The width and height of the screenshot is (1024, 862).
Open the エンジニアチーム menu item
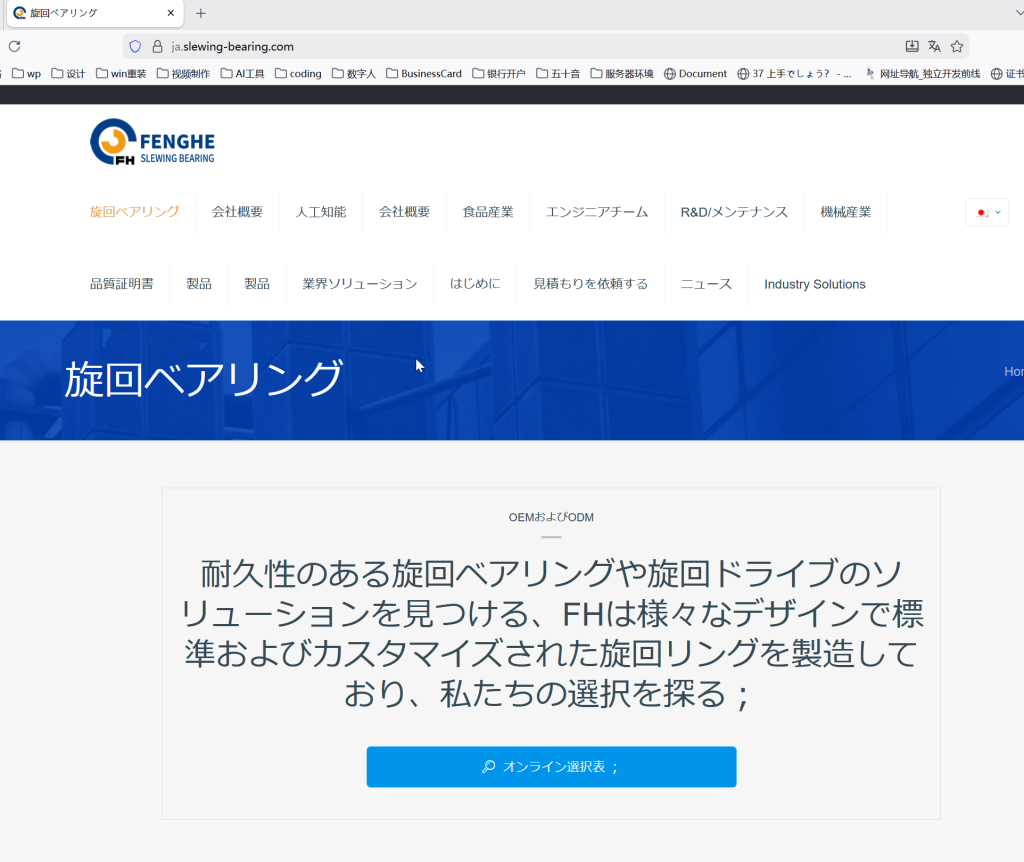[597, 212]
